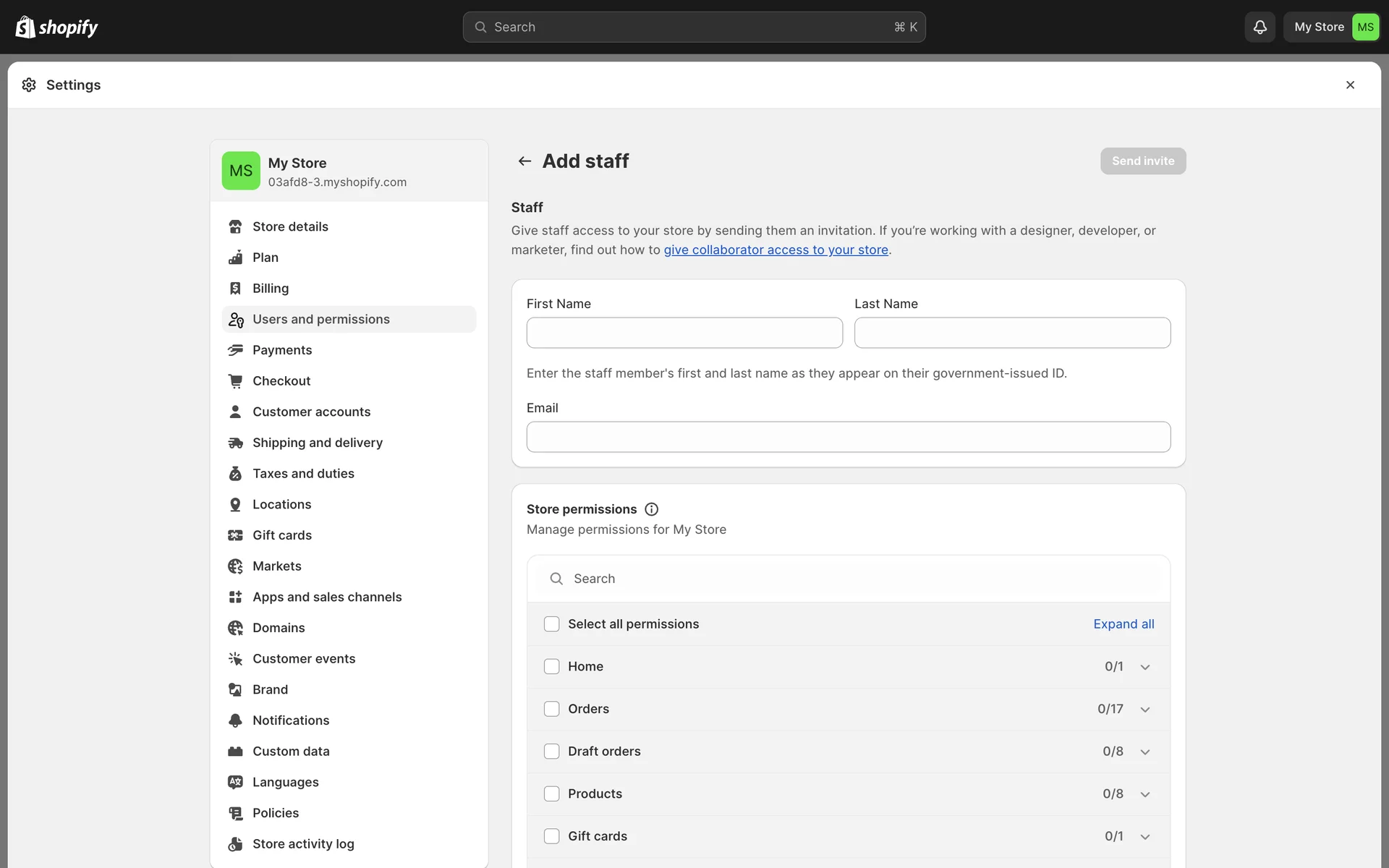Enable the Products permission checkbox
Screen dimensions: 1389x868
tap(551, 793)
